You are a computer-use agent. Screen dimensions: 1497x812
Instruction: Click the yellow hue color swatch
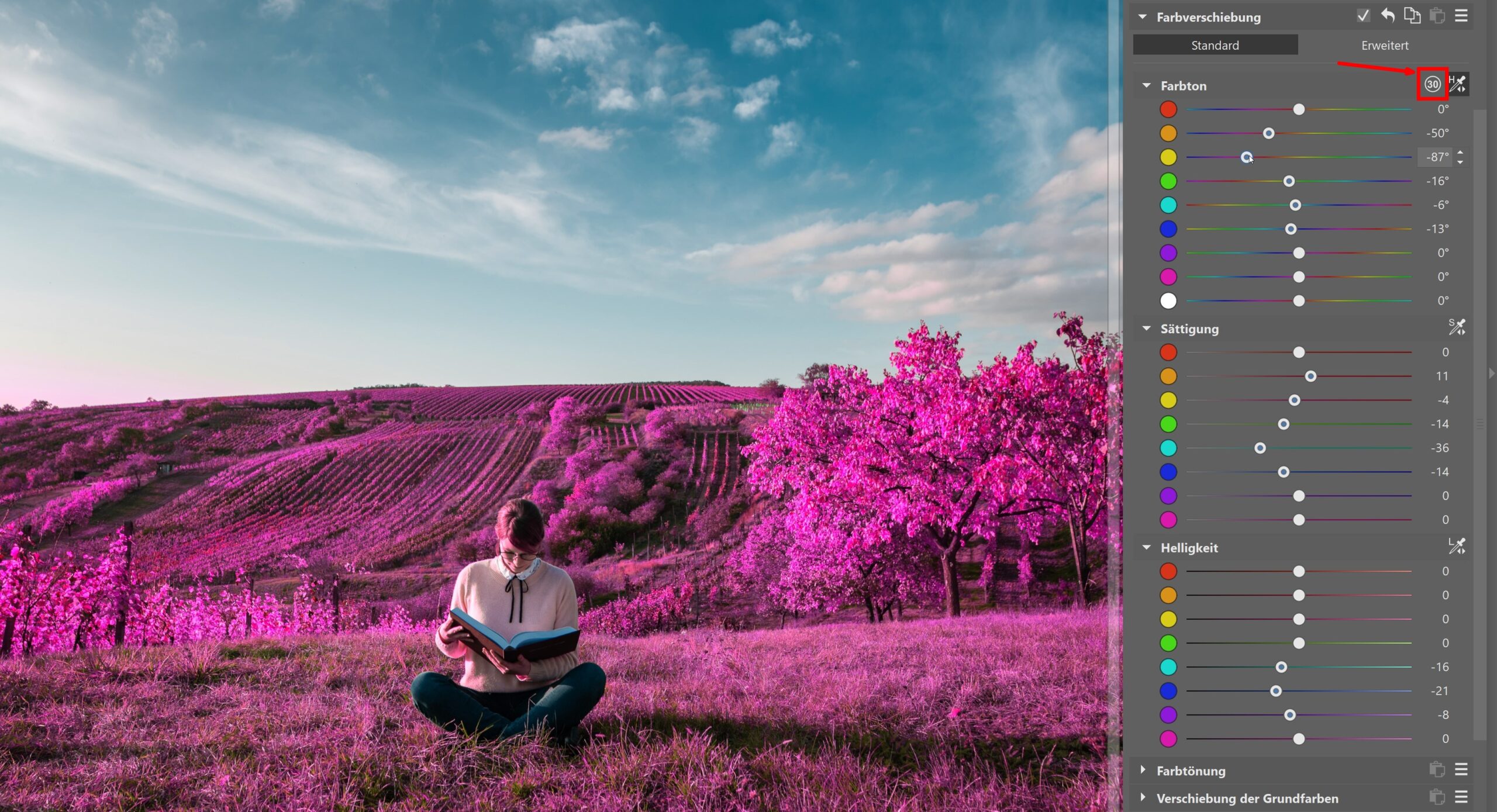tap(1168, 157)
